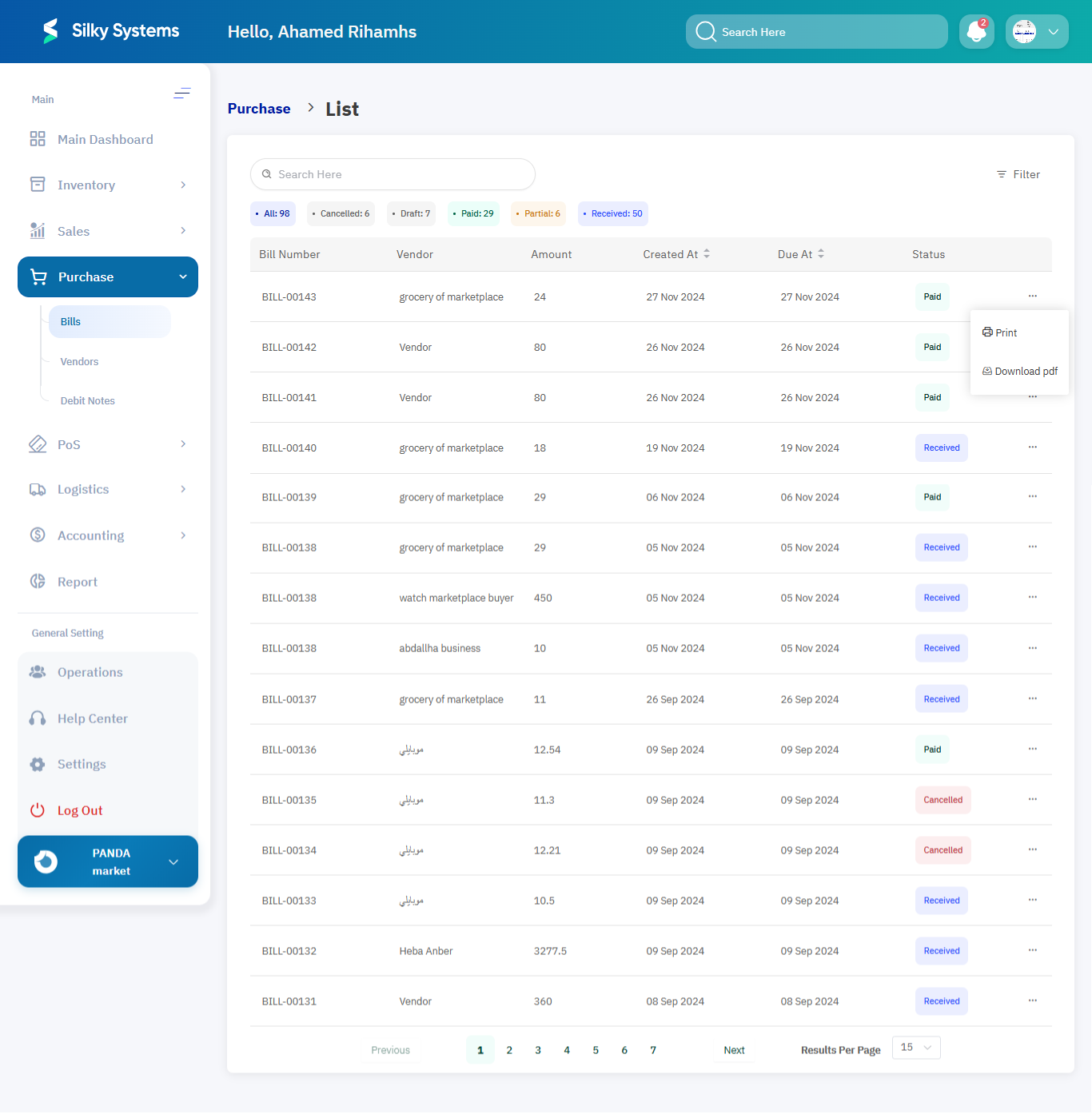Click the Report sidebar icon
1092x1114 pixels.
click(38, 582)
